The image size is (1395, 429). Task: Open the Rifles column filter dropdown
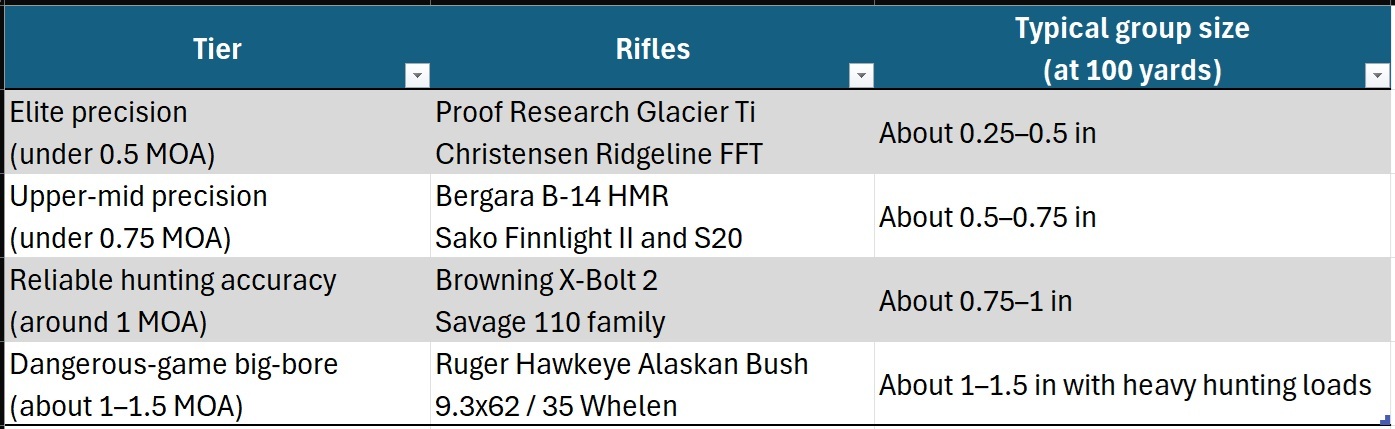pyautogui.click(x=861, y=76)
